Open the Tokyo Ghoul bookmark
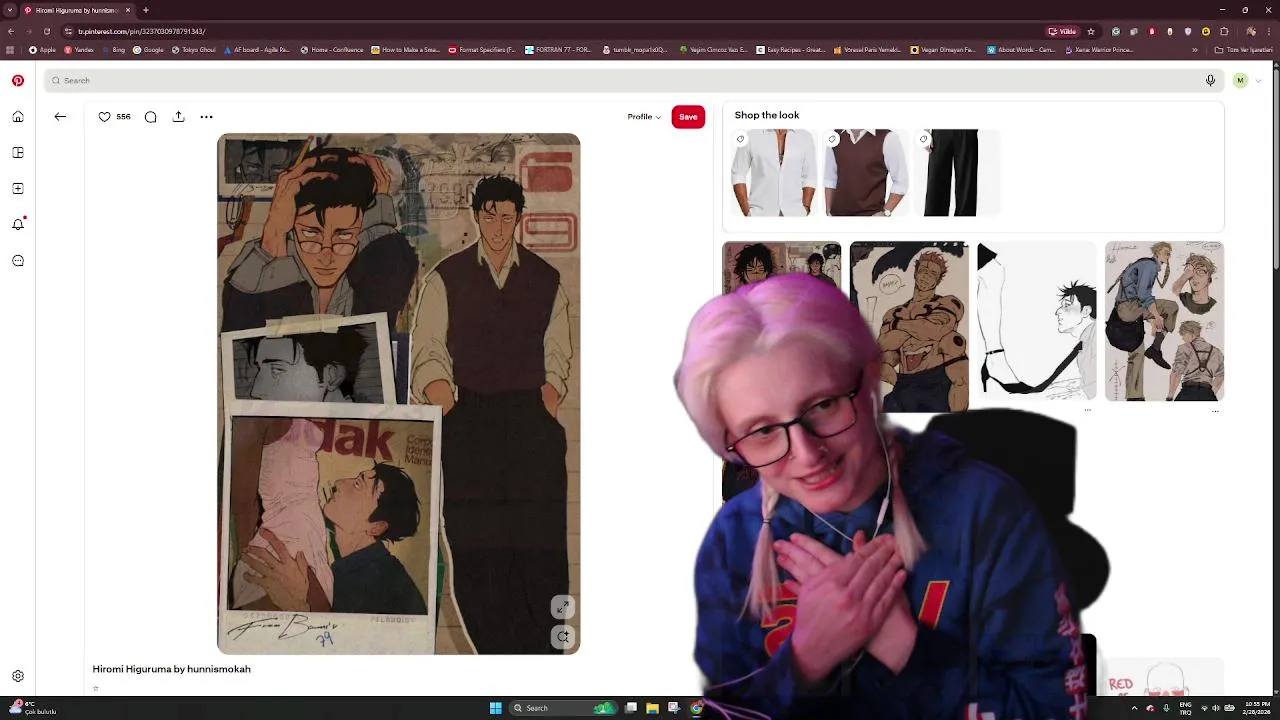 point(193,50)
